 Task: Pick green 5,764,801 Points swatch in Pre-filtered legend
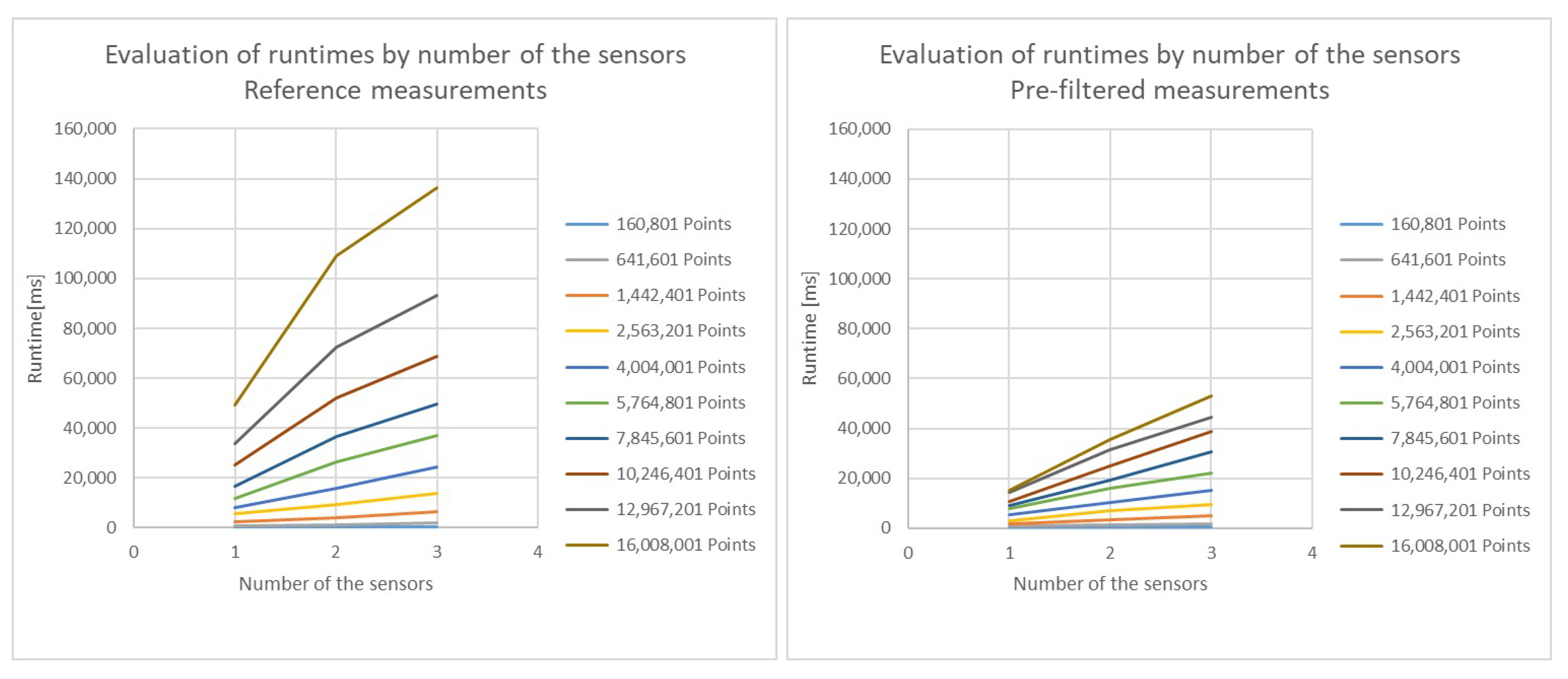[1361, 403]
